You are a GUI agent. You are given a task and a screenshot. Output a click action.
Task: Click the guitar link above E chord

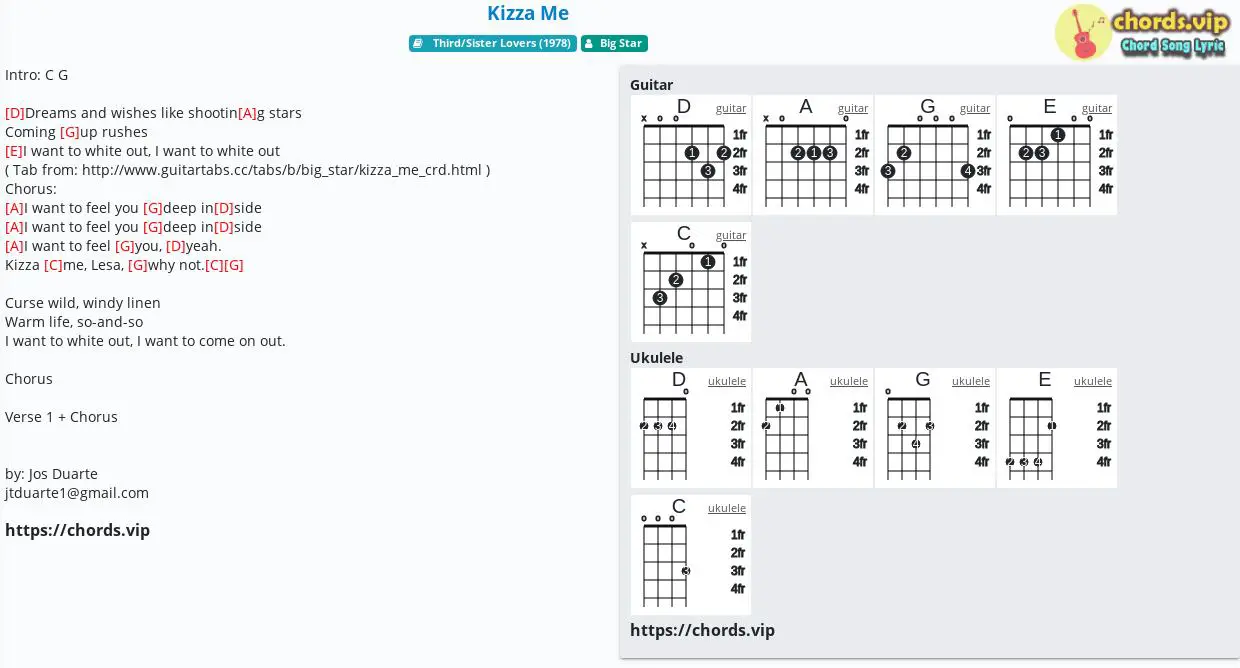[1097, 108]
